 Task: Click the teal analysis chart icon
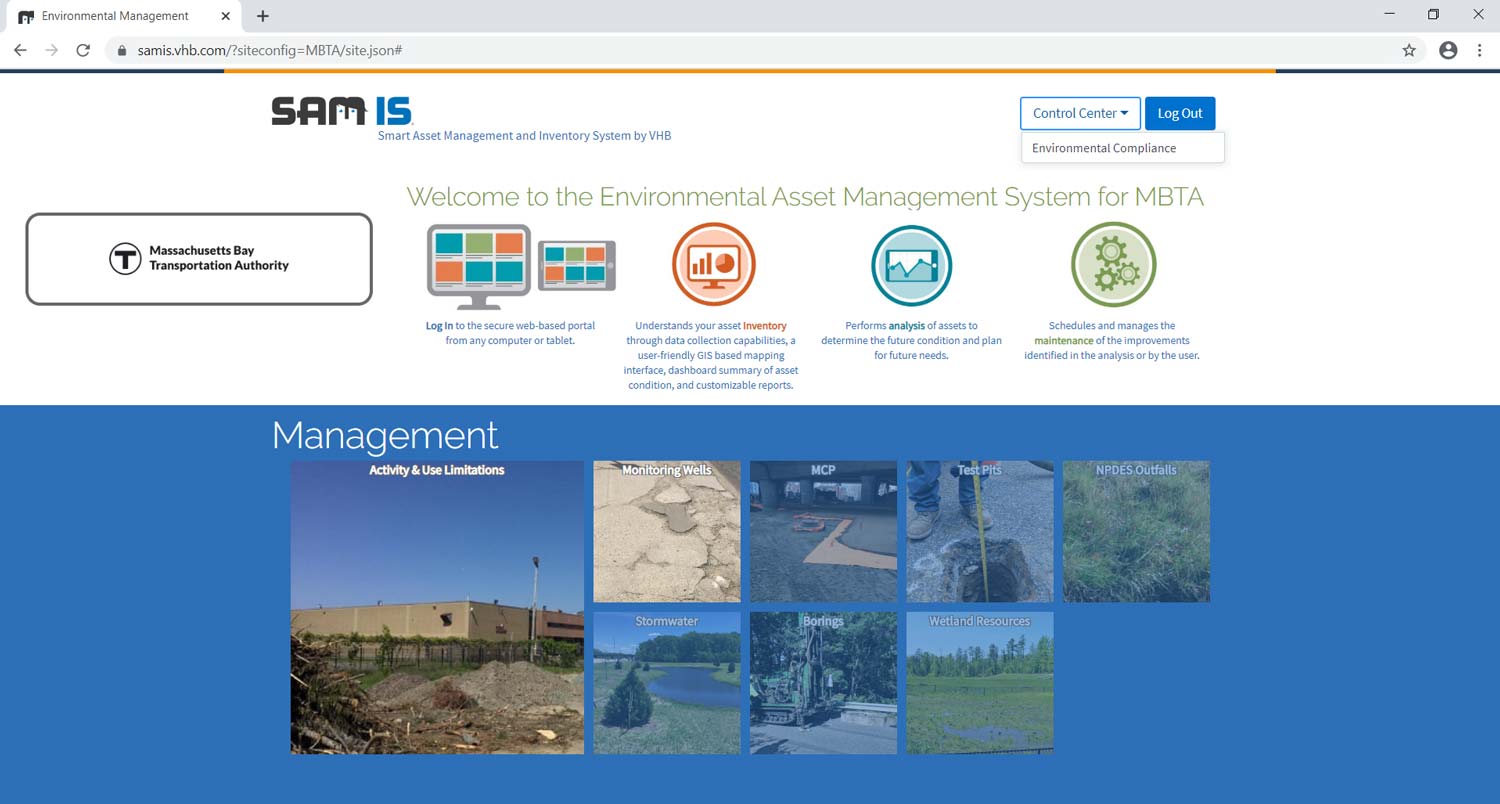(x=911, y=265)
